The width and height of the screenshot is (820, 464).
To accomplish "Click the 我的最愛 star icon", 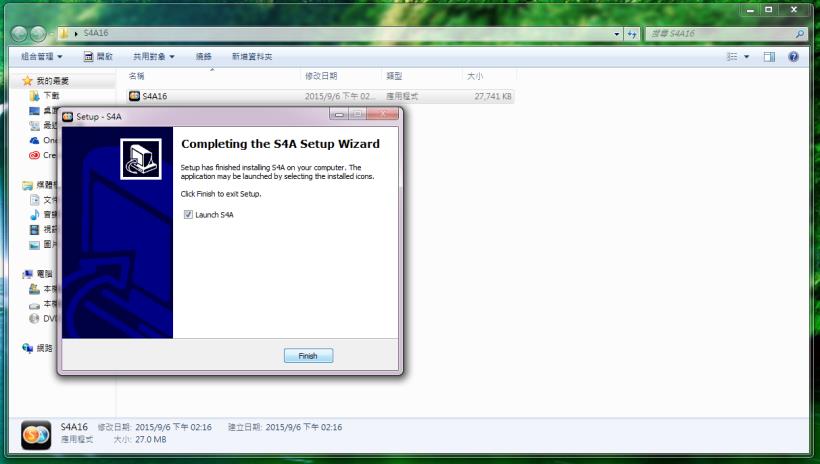I will (x=27, y=80).
